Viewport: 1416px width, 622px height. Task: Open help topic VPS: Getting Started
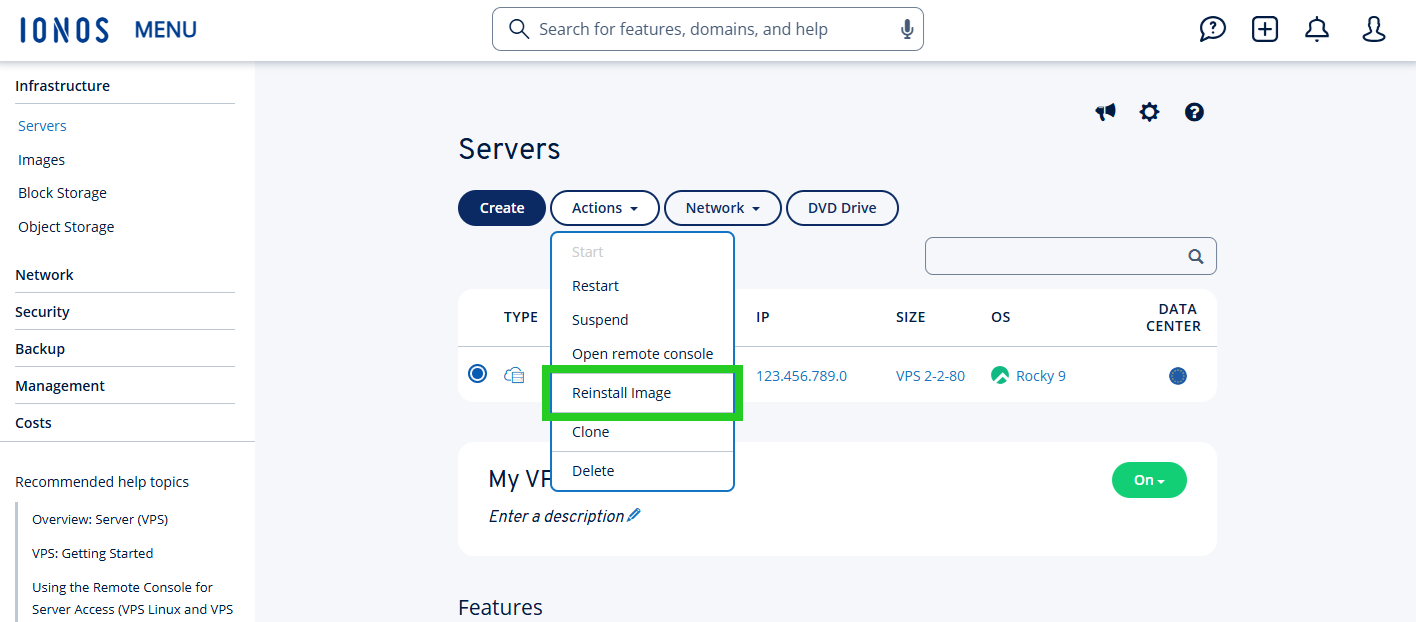[93, 554]
